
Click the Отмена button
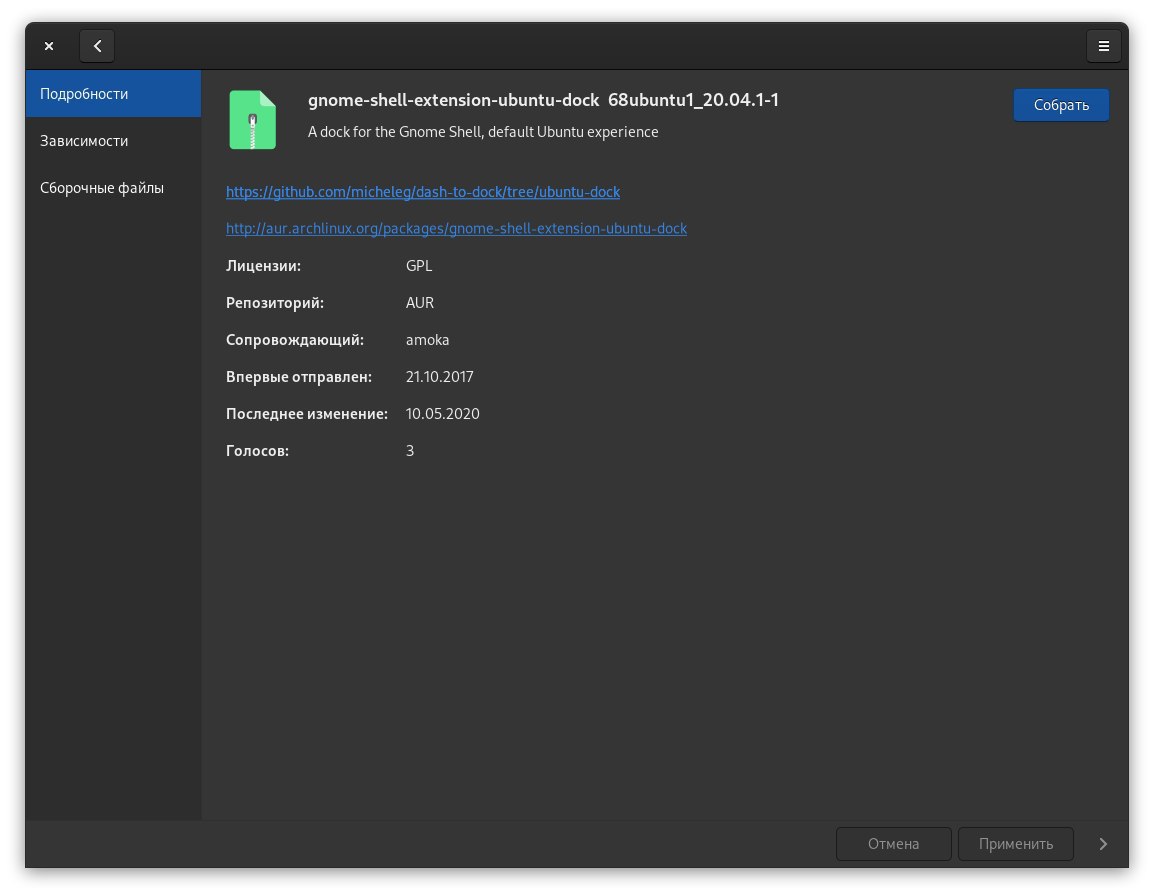[893, 844]
